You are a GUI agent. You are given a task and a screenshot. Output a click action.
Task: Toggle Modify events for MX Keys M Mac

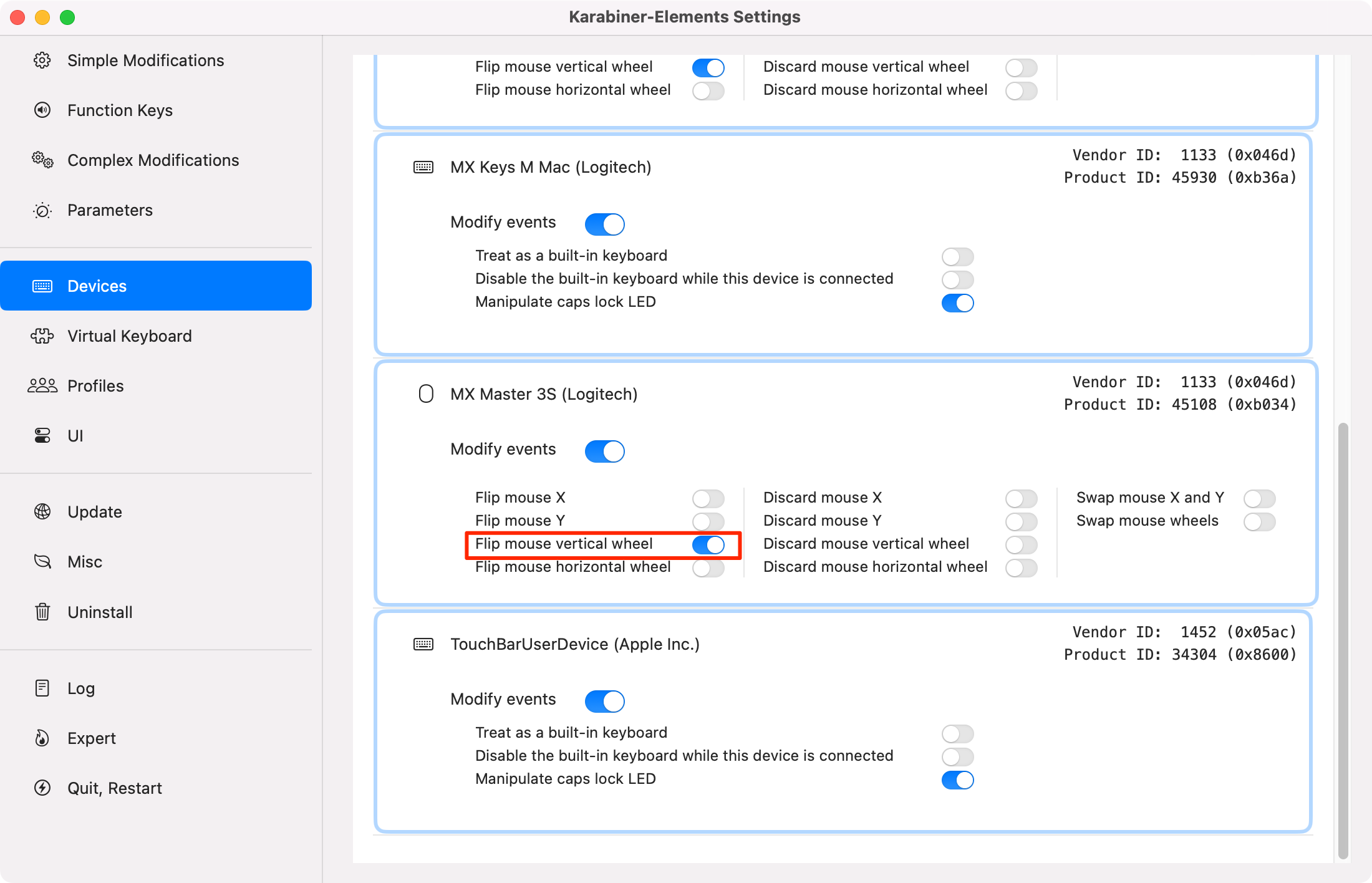pyautogui.click(x=604, y=224)
